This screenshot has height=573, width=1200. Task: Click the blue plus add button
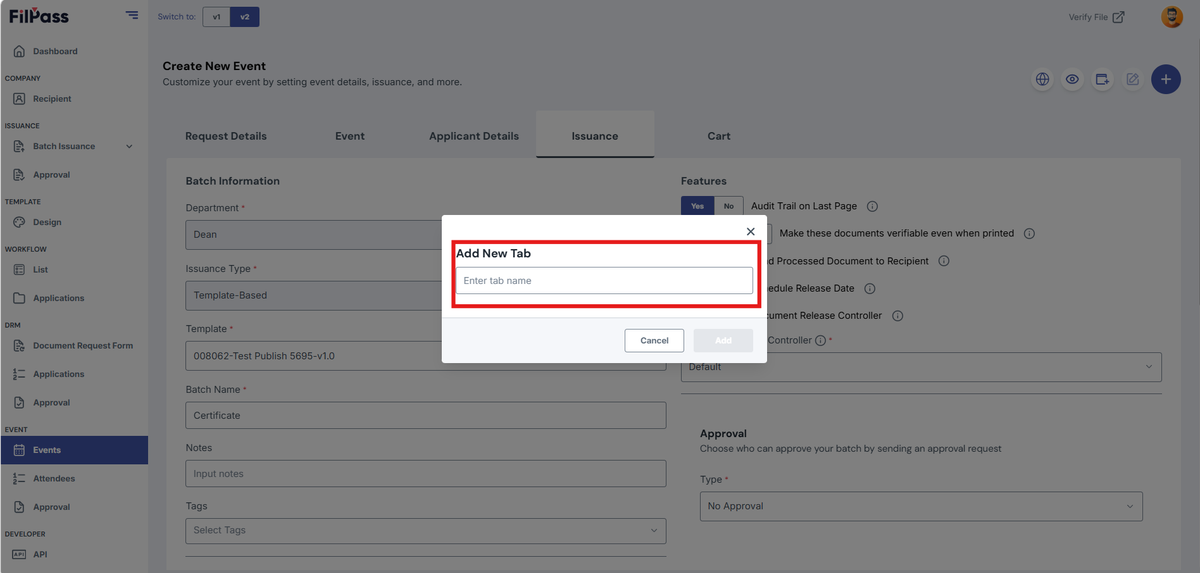point(1166,79)
